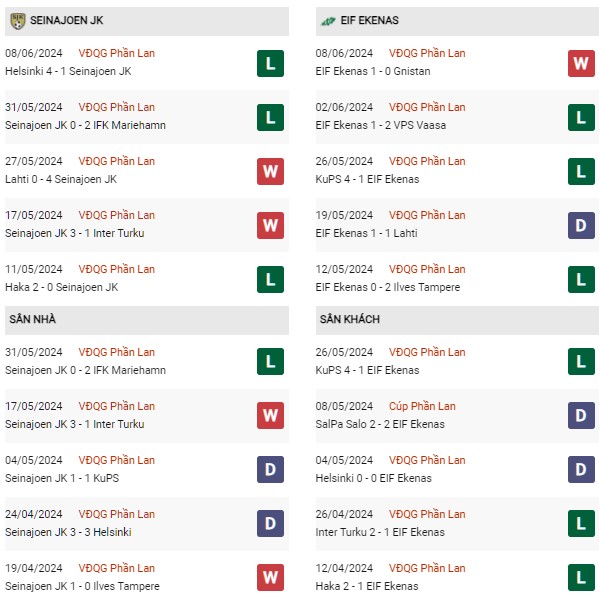
Task: Click the D badge for EIF Ekenas 1-1 Lahti
Action: click(581, 225)
